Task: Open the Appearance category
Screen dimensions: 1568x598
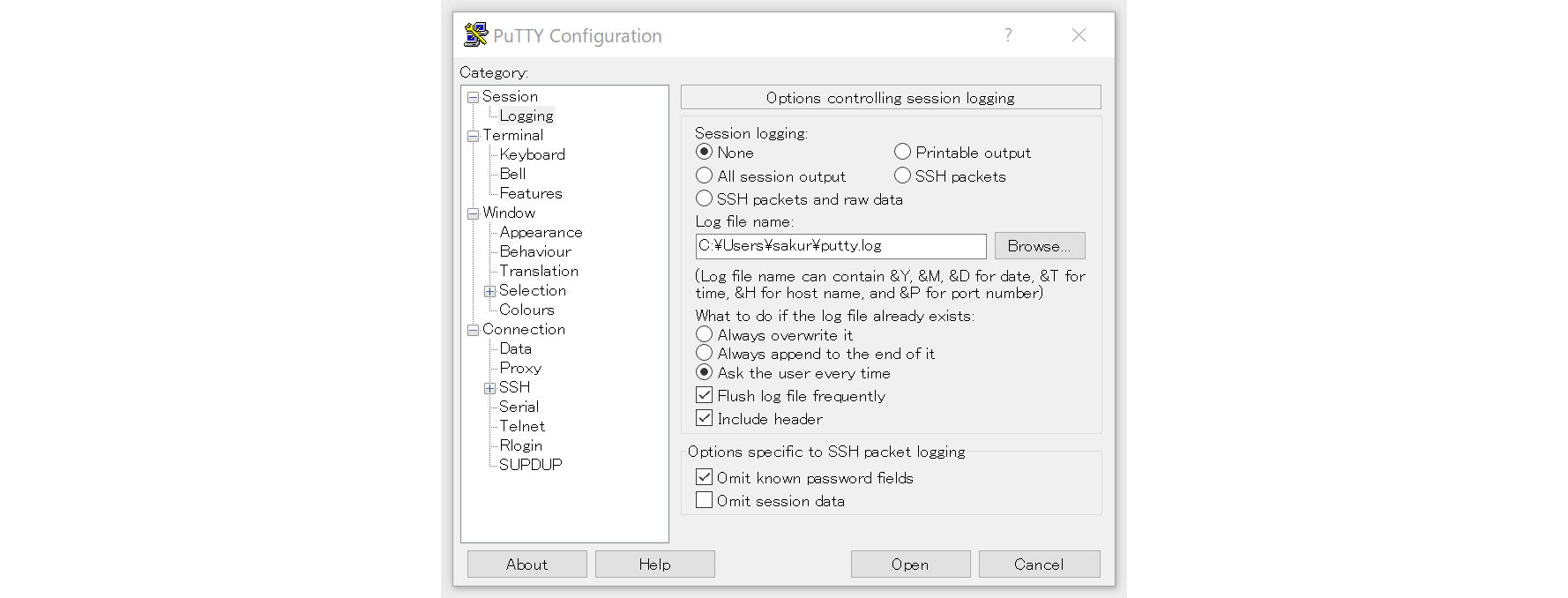Action: click(x=541, y=233)
